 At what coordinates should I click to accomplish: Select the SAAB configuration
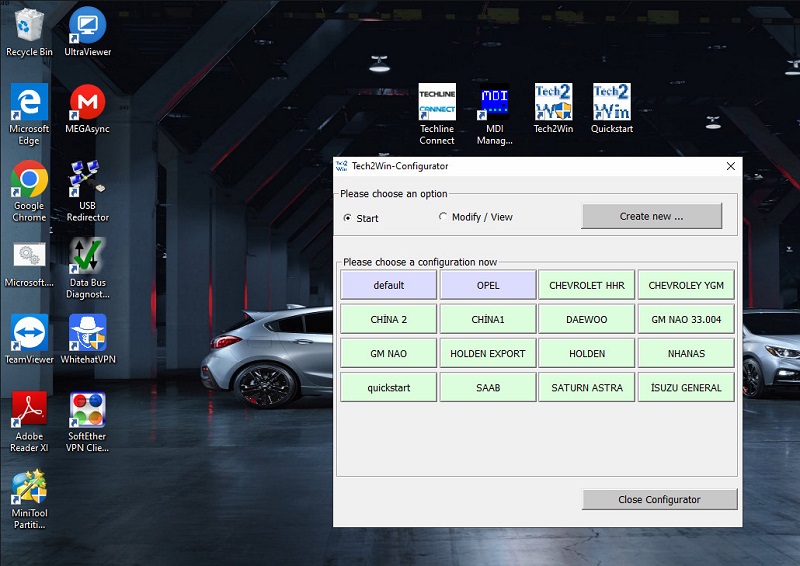coord(488,387)
